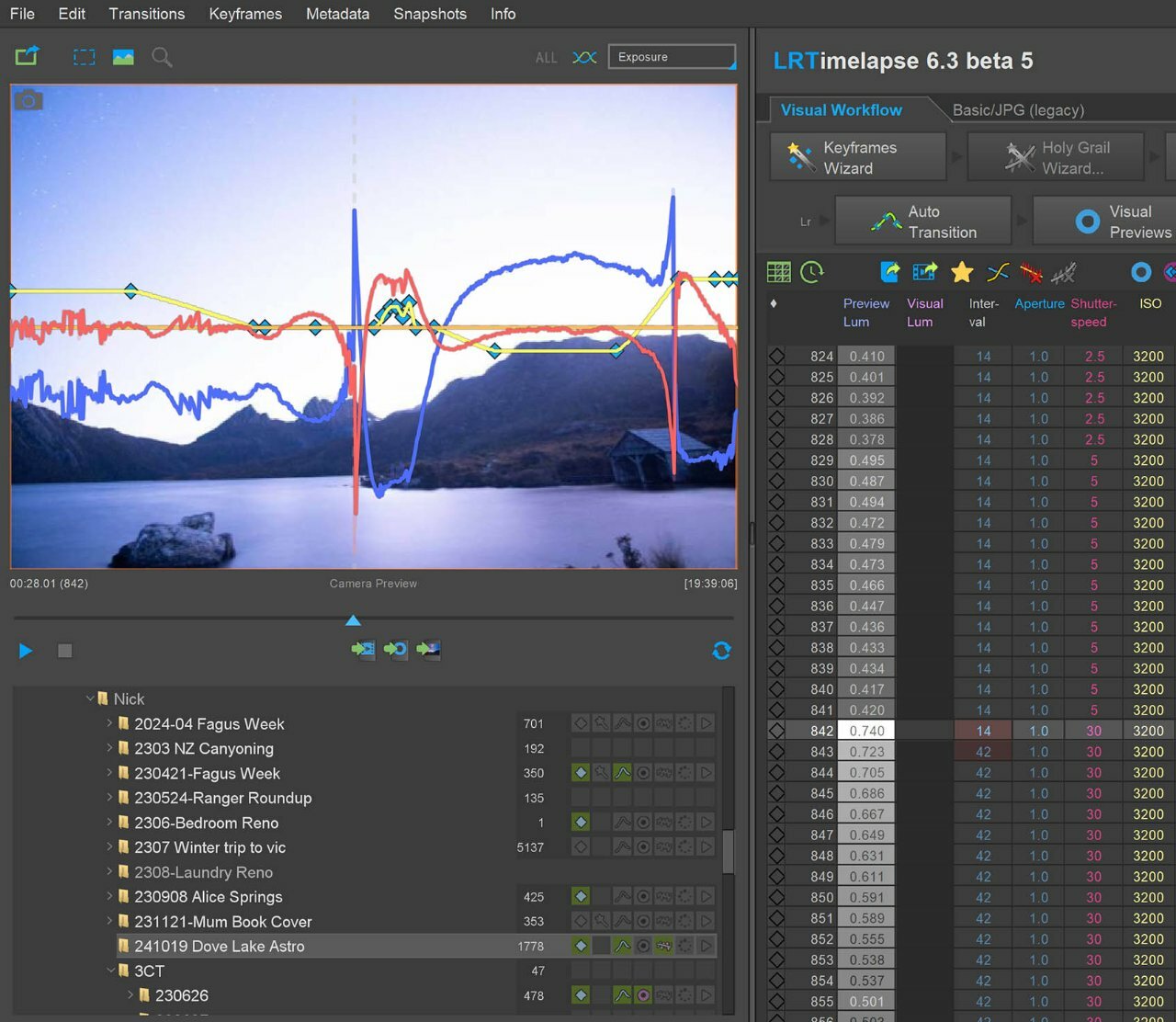
Task: Click the magnifier zoom icon above preview
Action: (162, 57)
